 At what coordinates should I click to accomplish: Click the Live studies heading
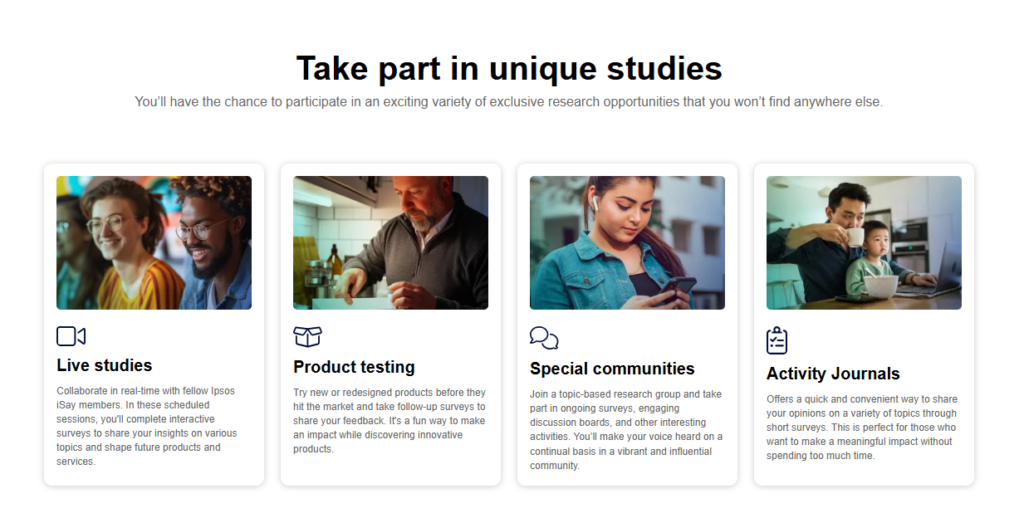coord(105,365)
